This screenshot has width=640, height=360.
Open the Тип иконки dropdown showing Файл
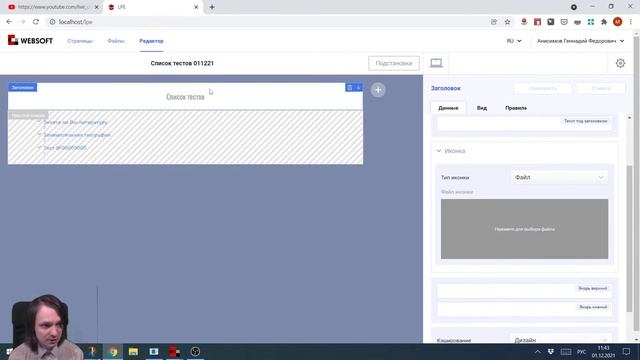click(x=559, y=178)
